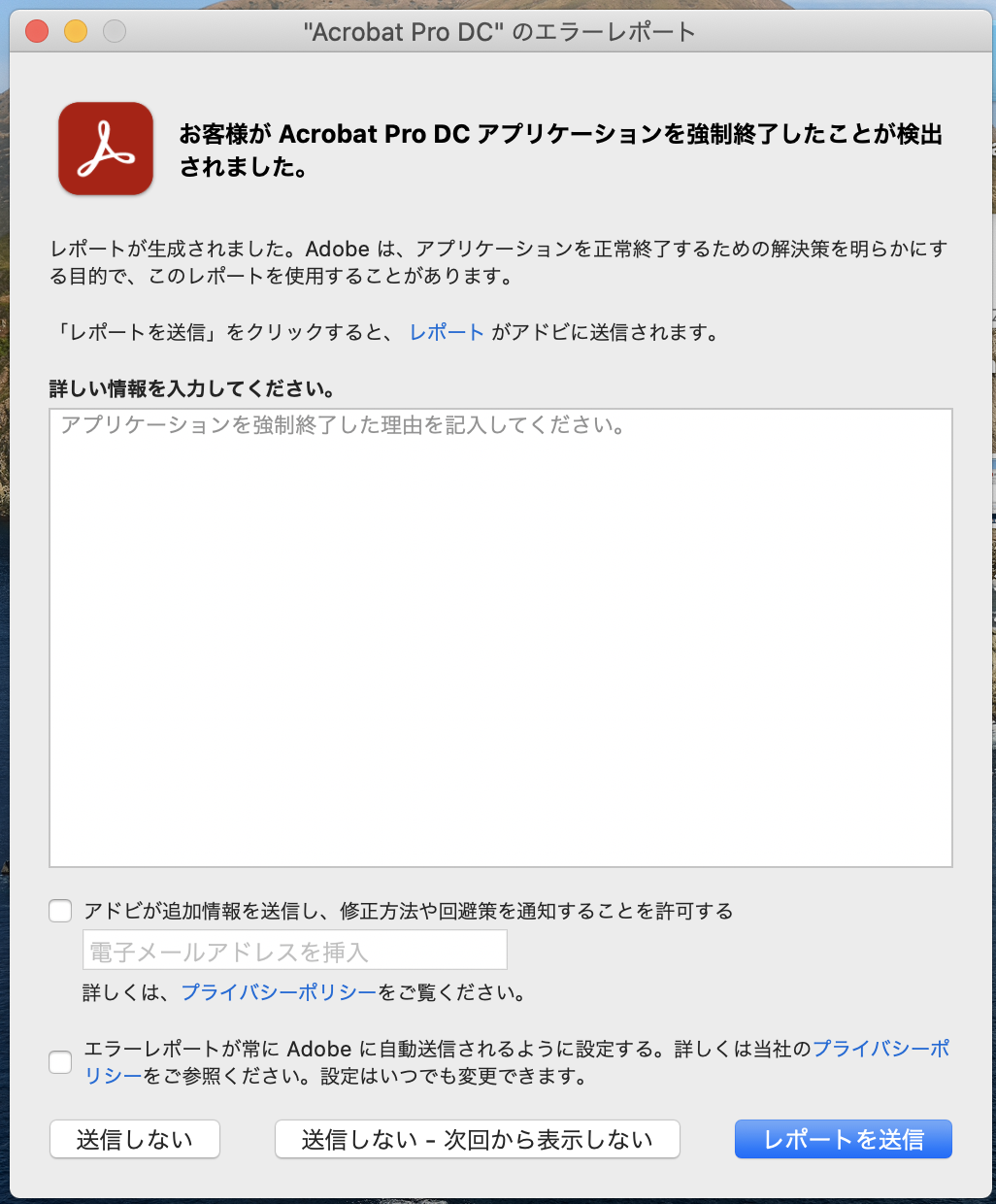The image size is (996, 1204).
Task: Close the error report window
Action: (x=36, y=30)
